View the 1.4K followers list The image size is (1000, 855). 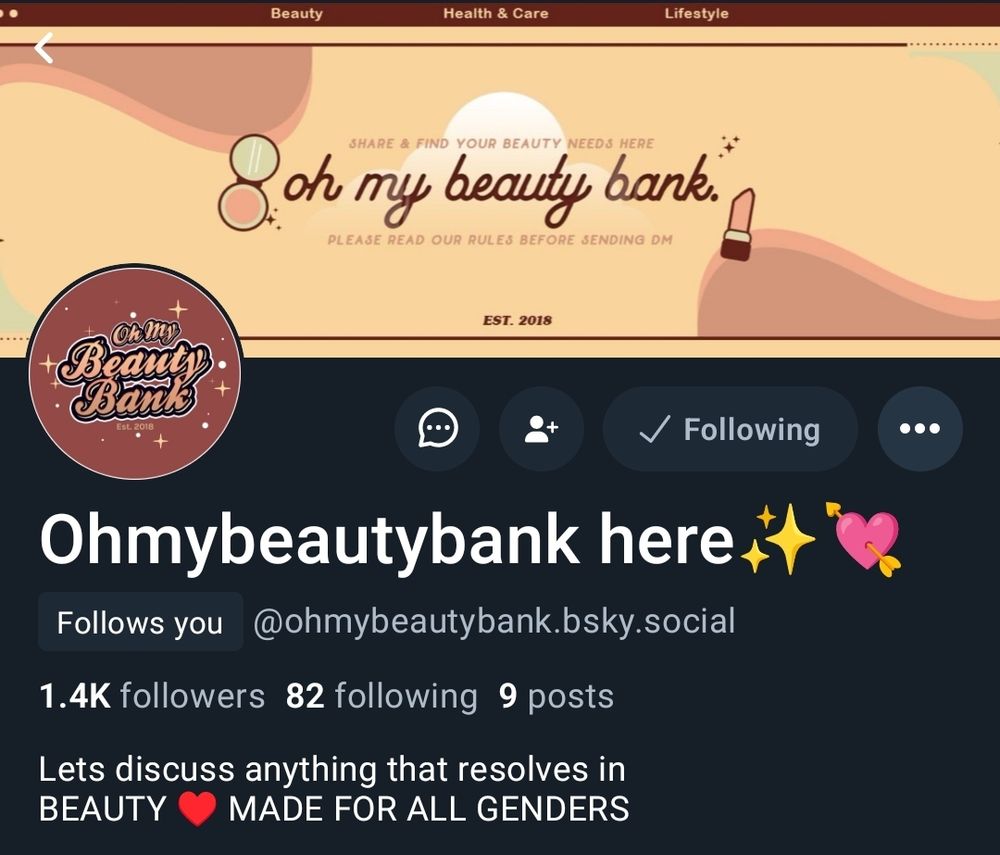tap(152, 696)
